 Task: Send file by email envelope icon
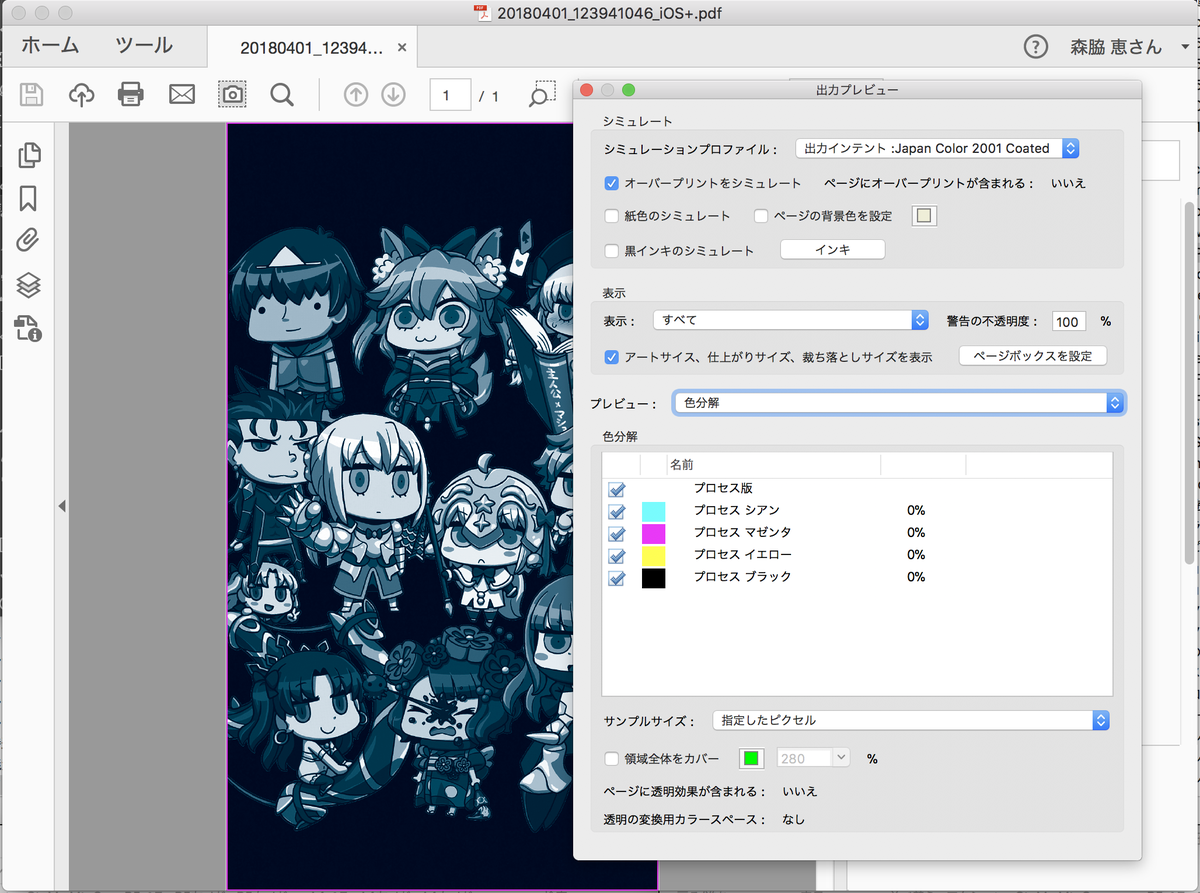[x=181, y=95]
